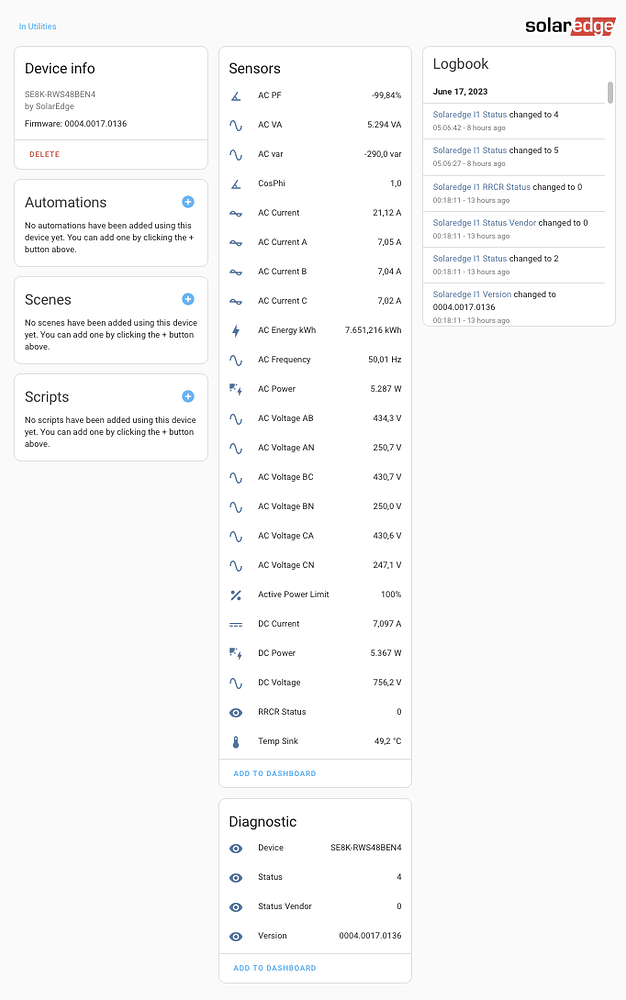Click the lightning icon next to AC Energy kWh
626x1000 pixels.
(x=235, y=329)
